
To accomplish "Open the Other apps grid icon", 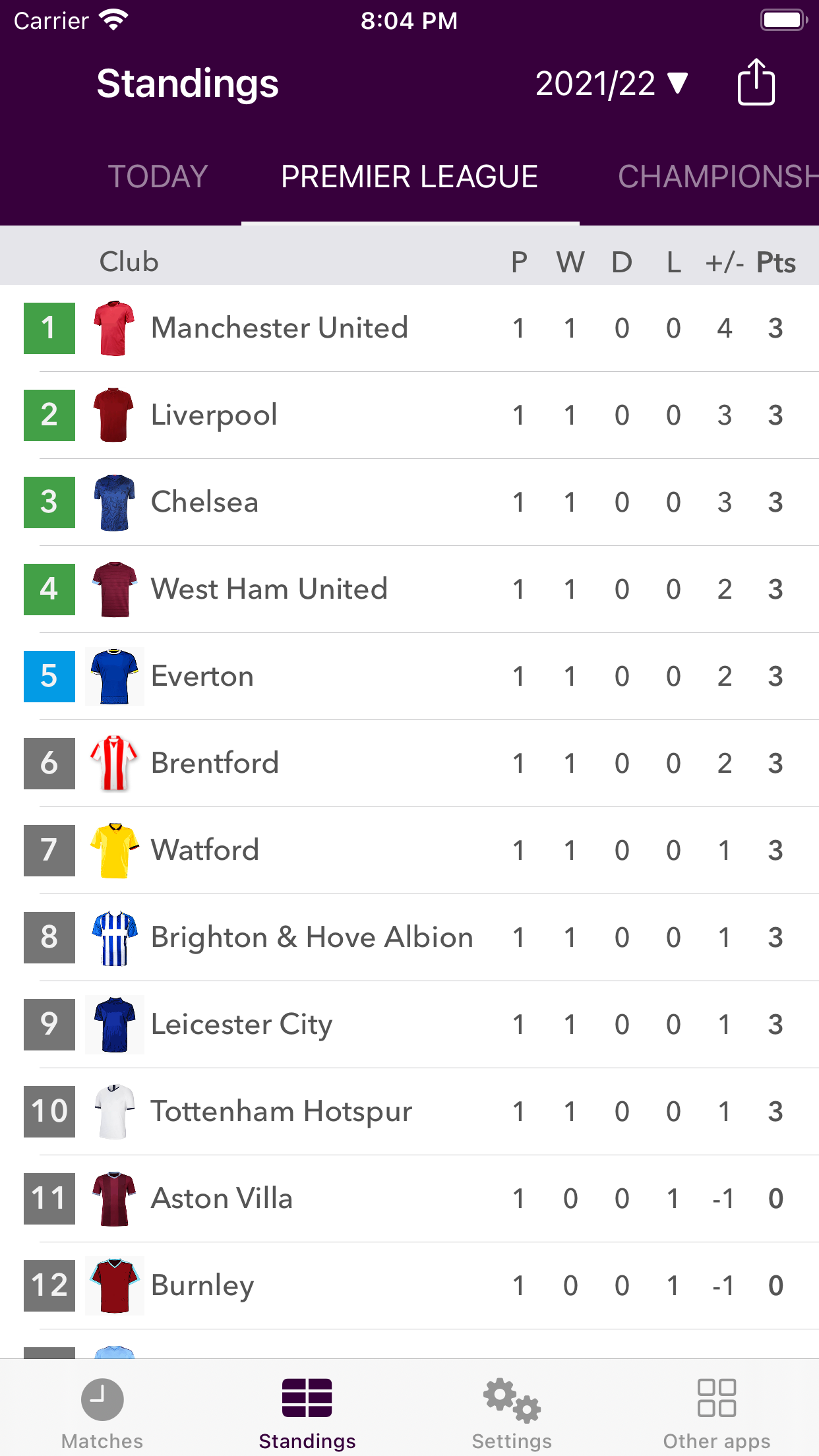I will point(717,1399).
